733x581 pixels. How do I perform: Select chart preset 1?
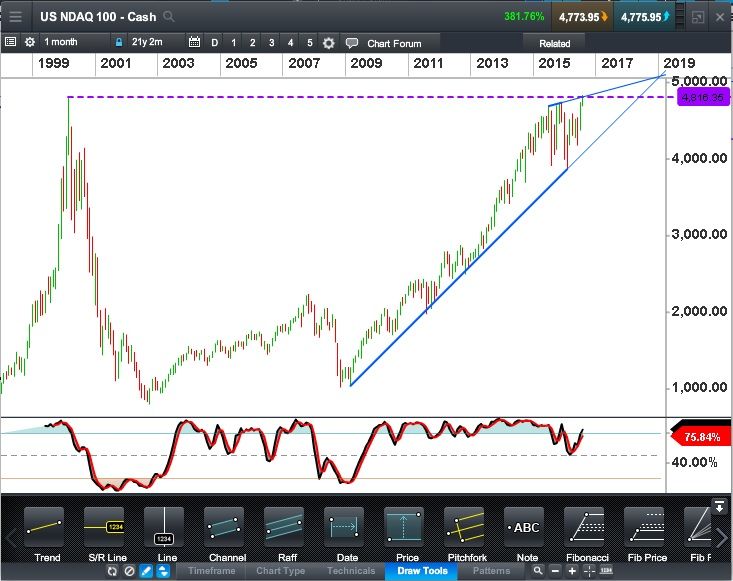point(234,43)
